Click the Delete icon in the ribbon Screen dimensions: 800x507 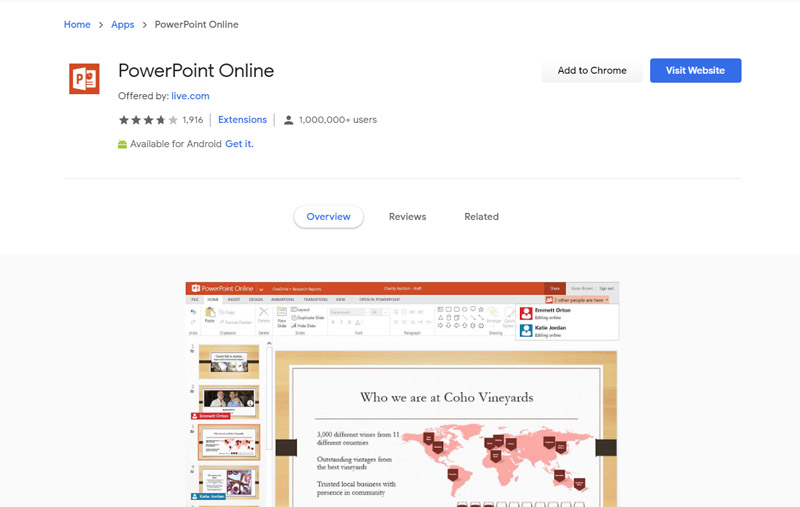tap(264, 314)
